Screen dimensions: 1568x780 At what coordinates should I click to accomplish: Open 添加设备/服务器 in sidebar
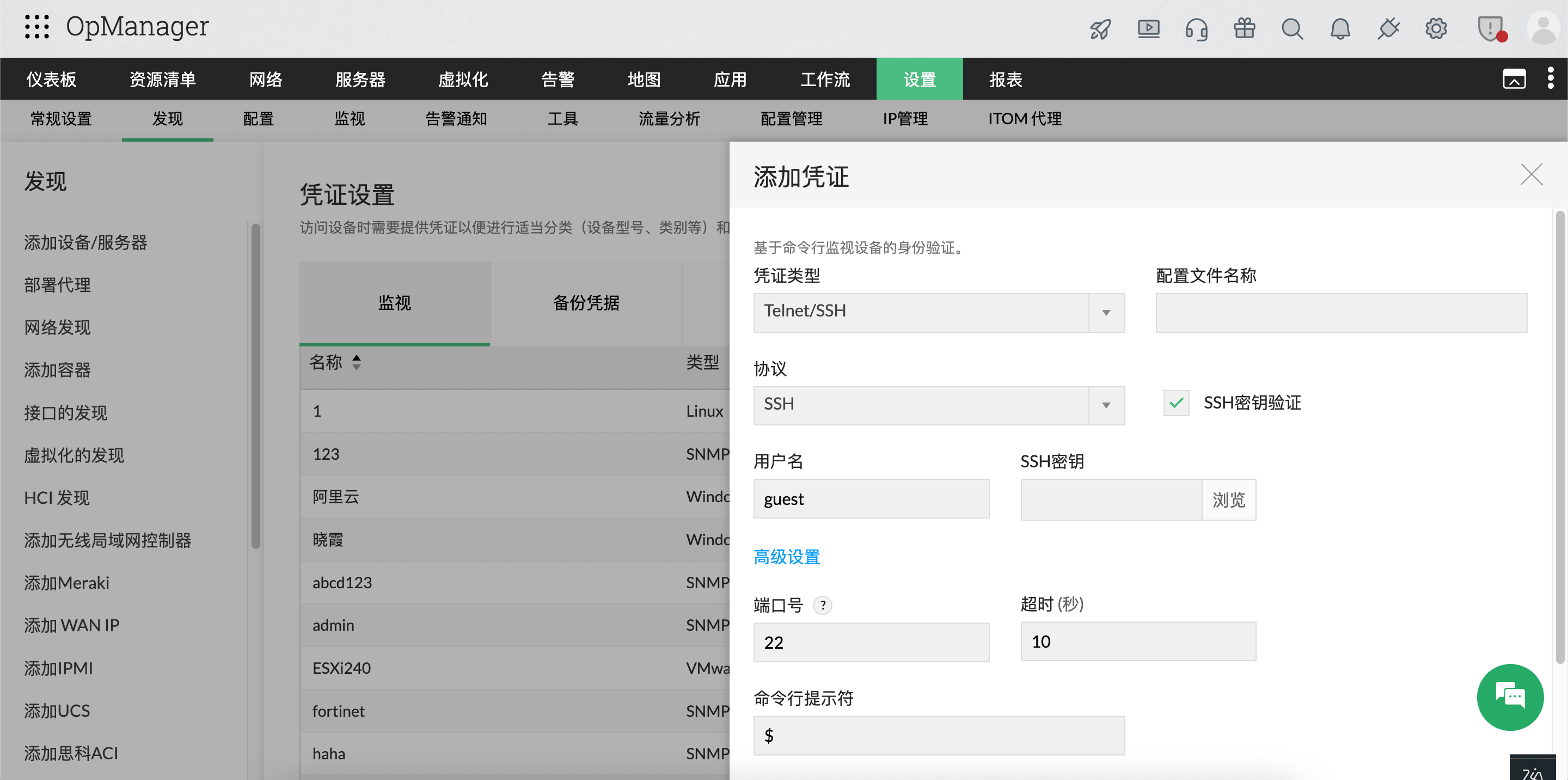click(86, 243)
